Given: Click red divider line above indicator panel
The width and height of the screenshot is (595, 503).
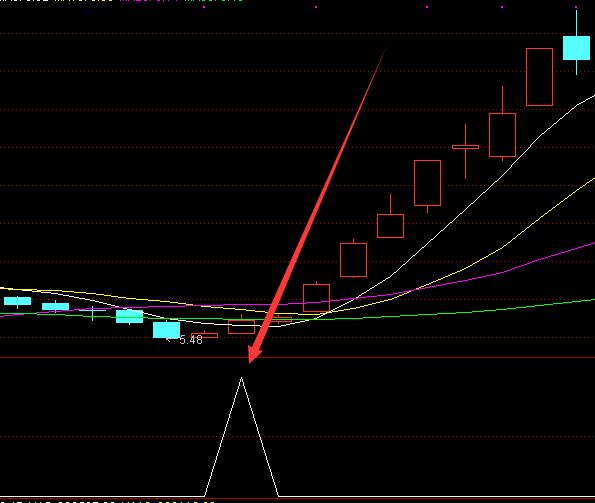Looking at the screenshot, I should point(298,357).
